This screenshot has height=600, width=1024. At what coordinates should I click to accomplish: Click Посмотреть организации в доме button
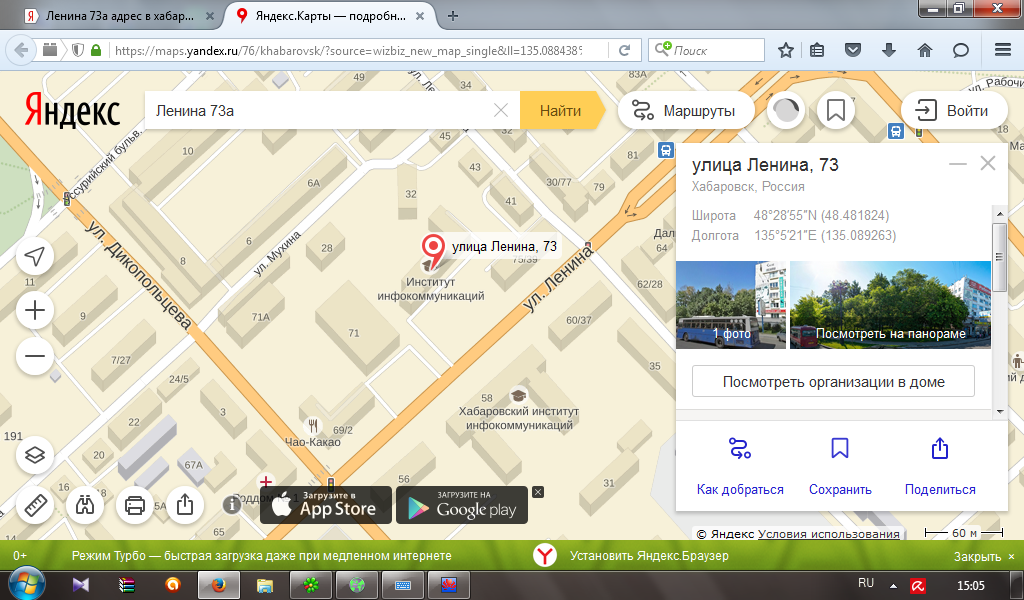833,382
